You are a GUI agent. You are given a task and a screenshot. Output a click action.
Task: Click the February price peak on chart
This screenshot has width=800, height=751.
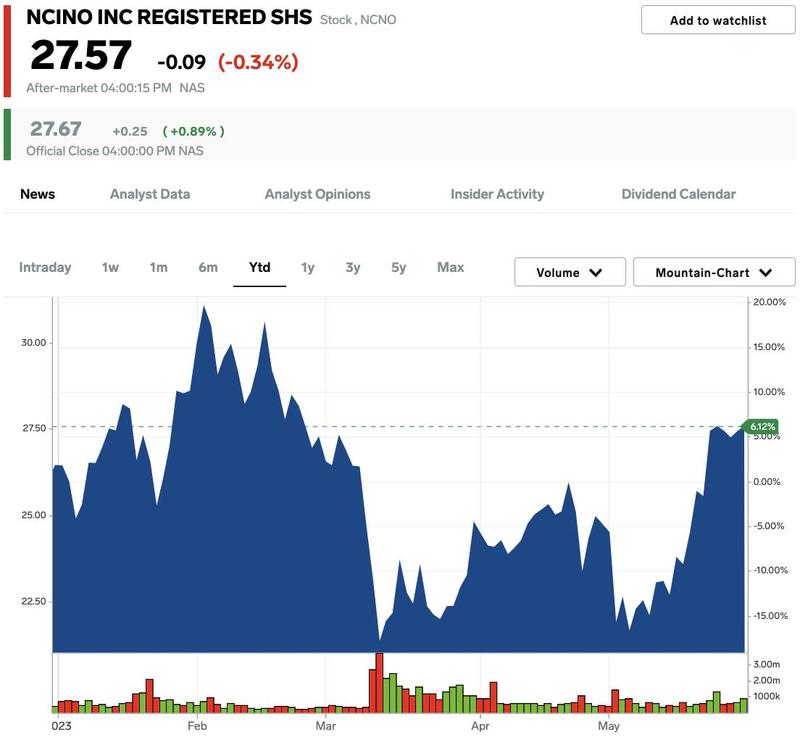(x=204, y=307)
